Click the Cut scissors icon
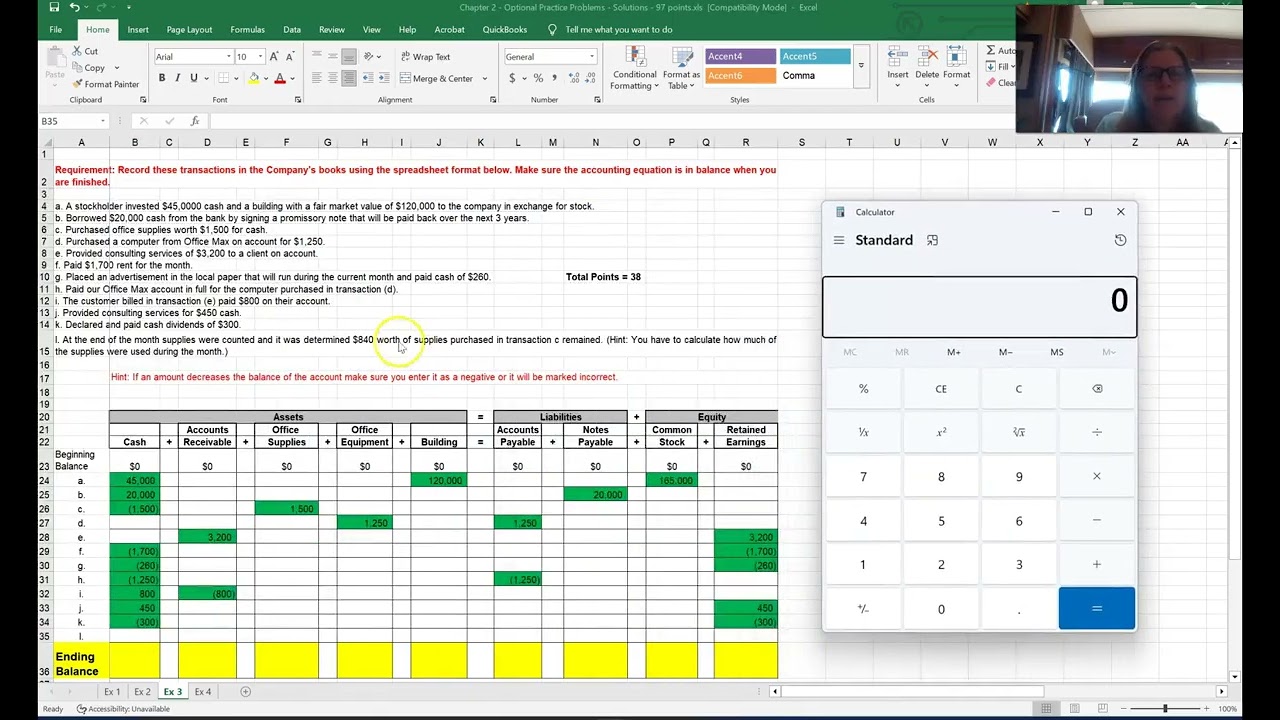The width and height of the screenshot is (1280, 720). tap(77, 51)
